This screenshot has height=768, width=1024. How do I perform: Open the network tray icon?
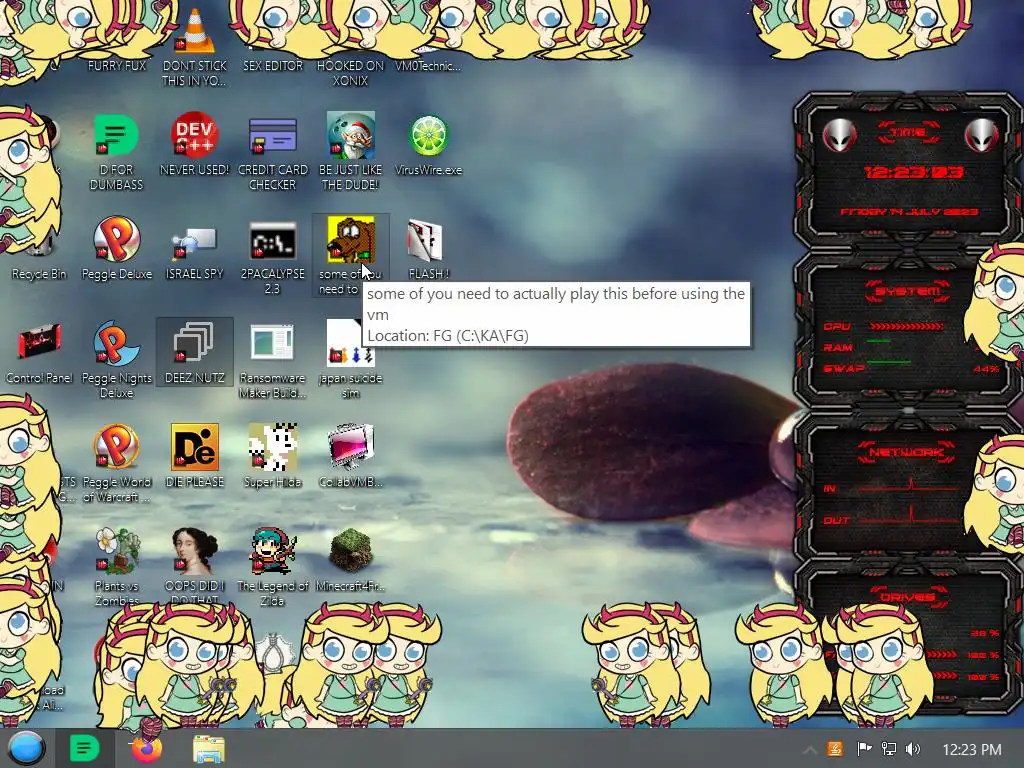coord(889,749)
